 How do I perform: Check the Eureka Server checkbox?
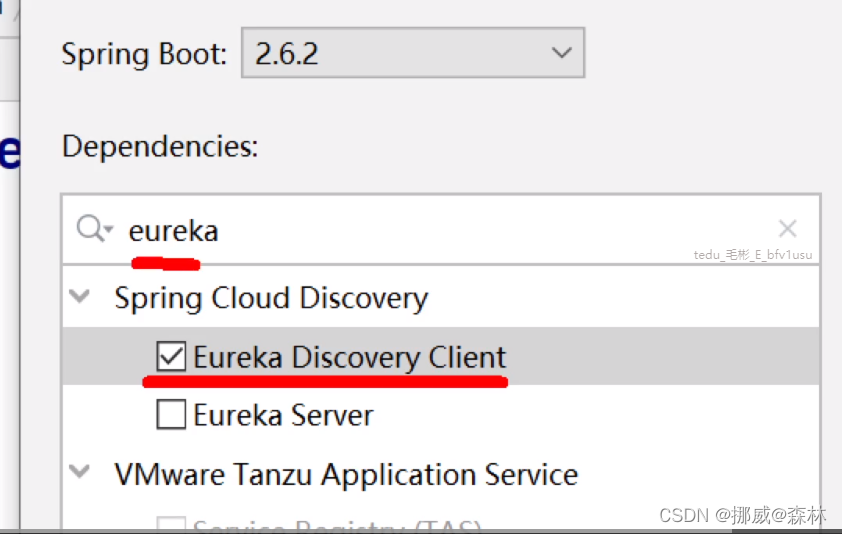point(171,414)
